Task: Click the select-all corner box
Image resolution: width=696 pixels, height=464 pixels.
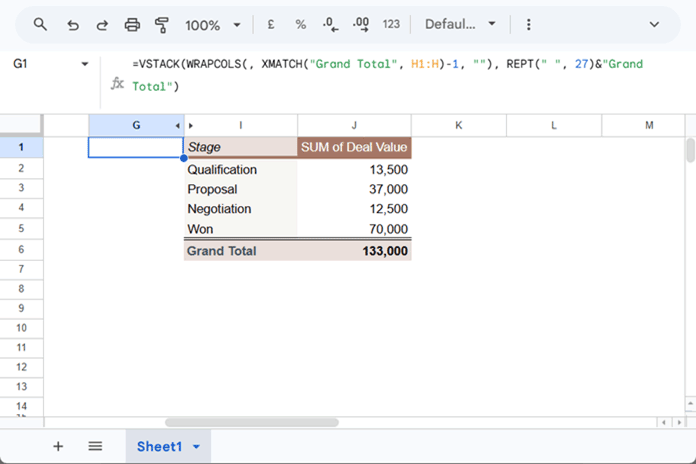Action: (x=21, y=125)
